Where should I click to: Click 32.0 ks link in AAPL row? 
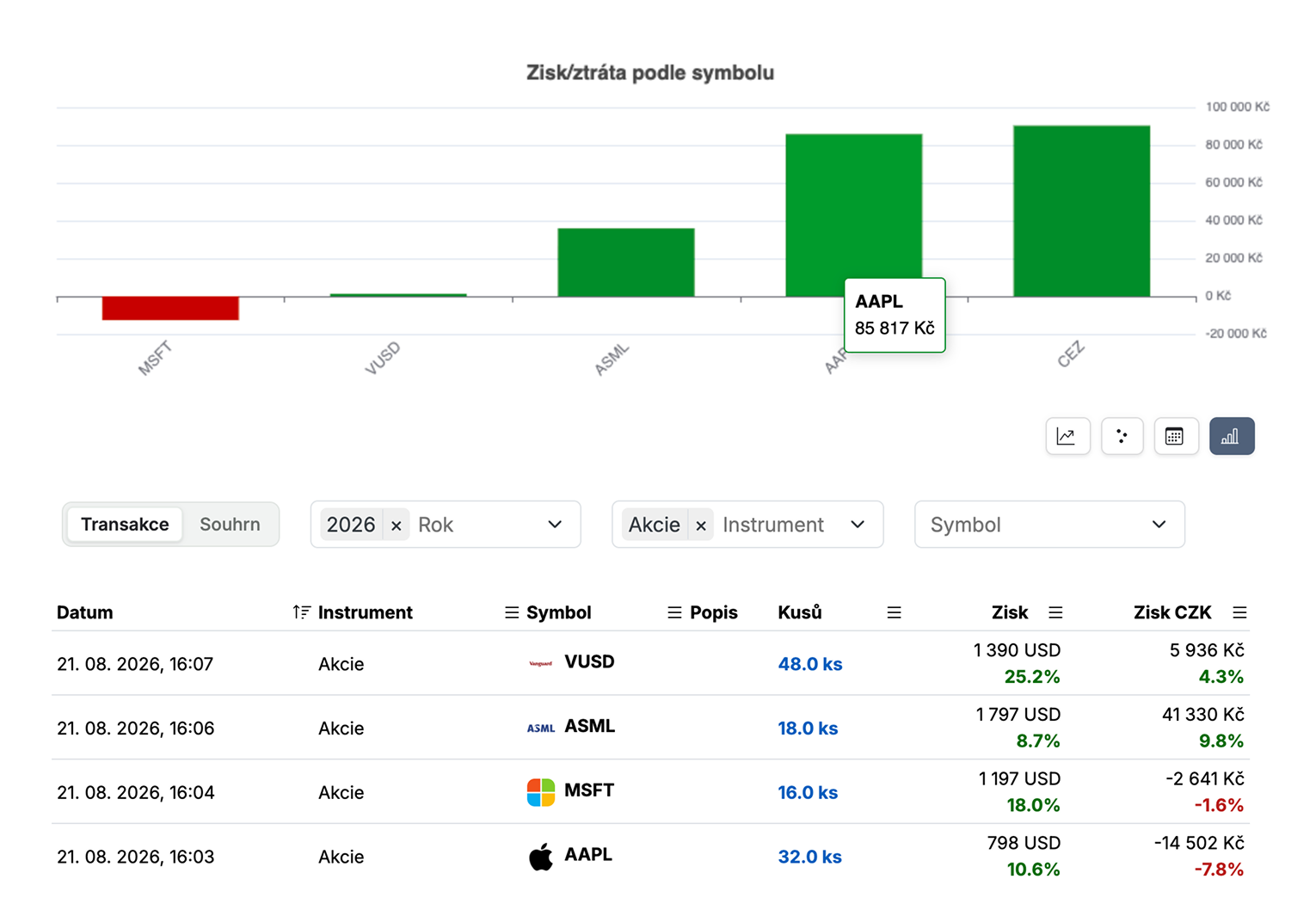click(809, 858)
